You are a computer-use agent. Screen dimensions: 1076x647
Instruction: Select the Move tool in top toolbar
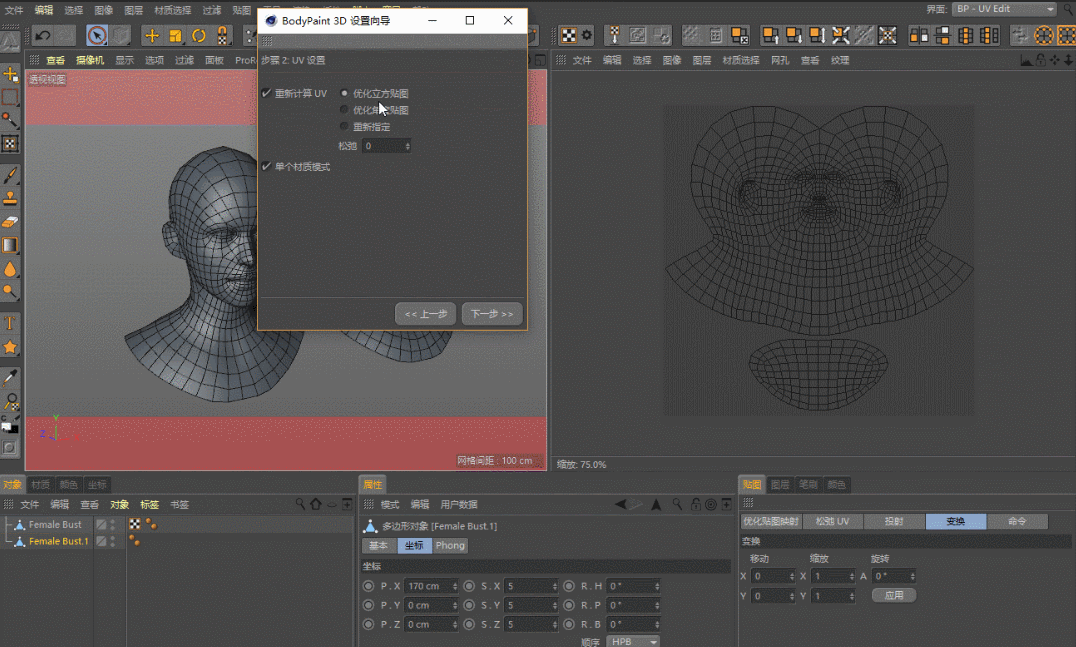pyautogui.click(x=152, y=36)
